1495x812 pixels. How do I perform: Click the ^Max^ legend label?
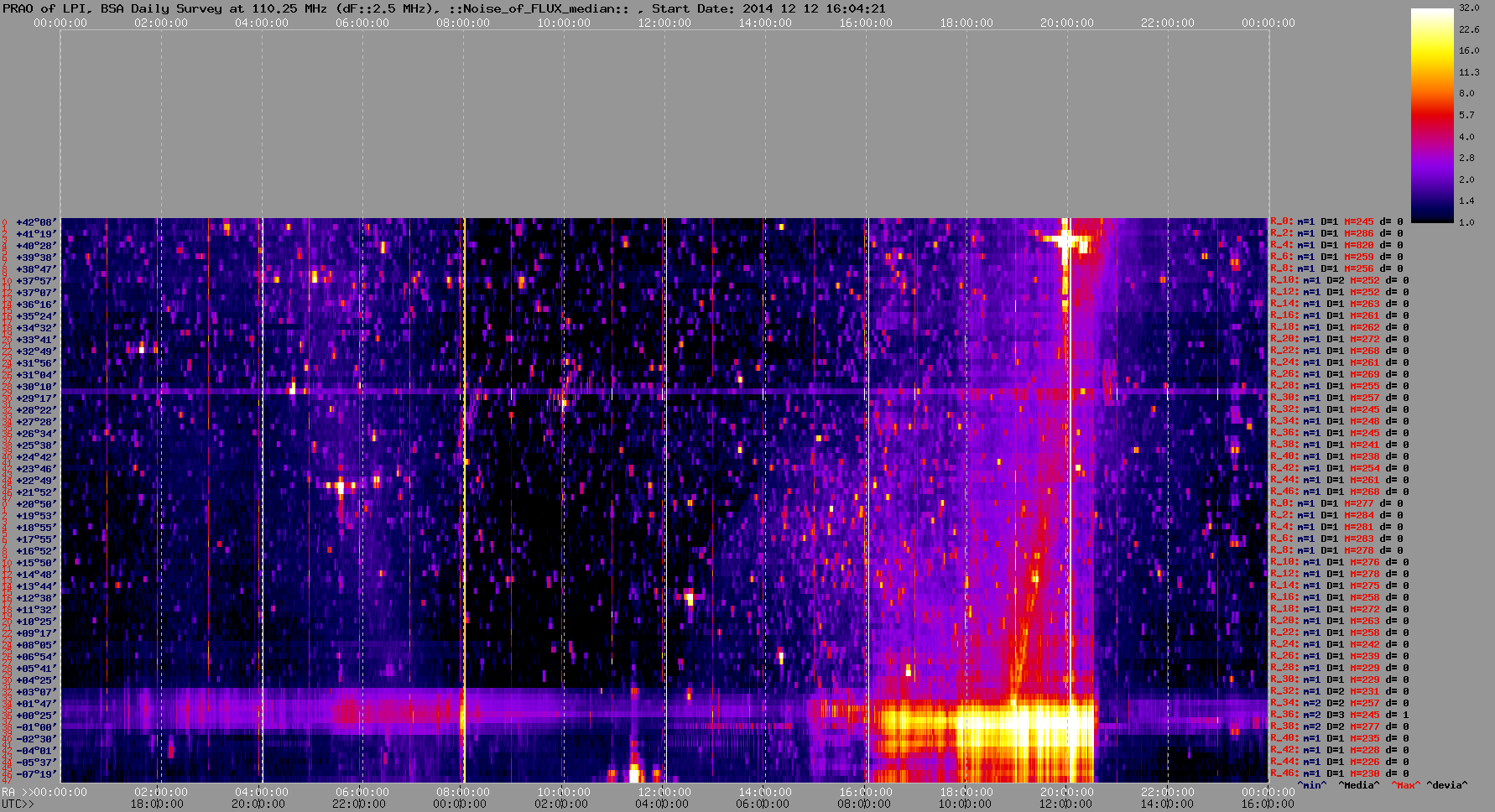[1406, 785]
